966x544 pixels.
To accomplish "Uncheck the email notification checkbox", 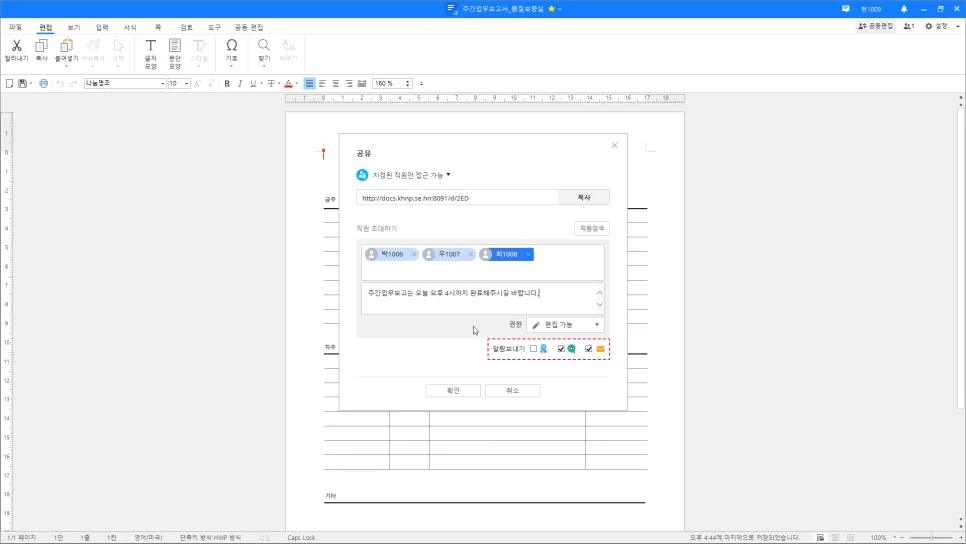I will (588, 349).
